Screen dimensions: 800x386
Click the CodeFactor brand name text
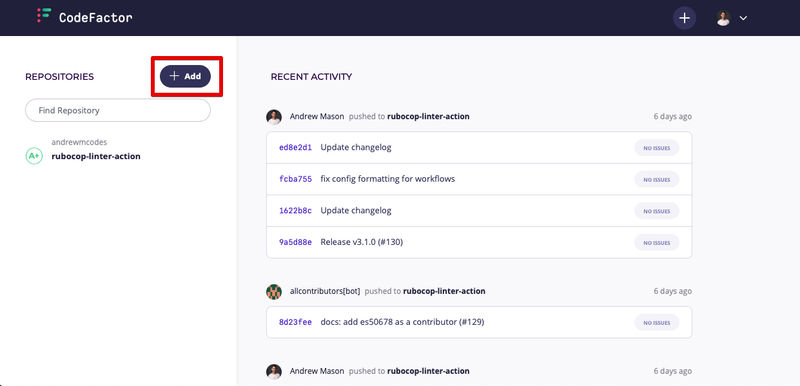[96, 17]
